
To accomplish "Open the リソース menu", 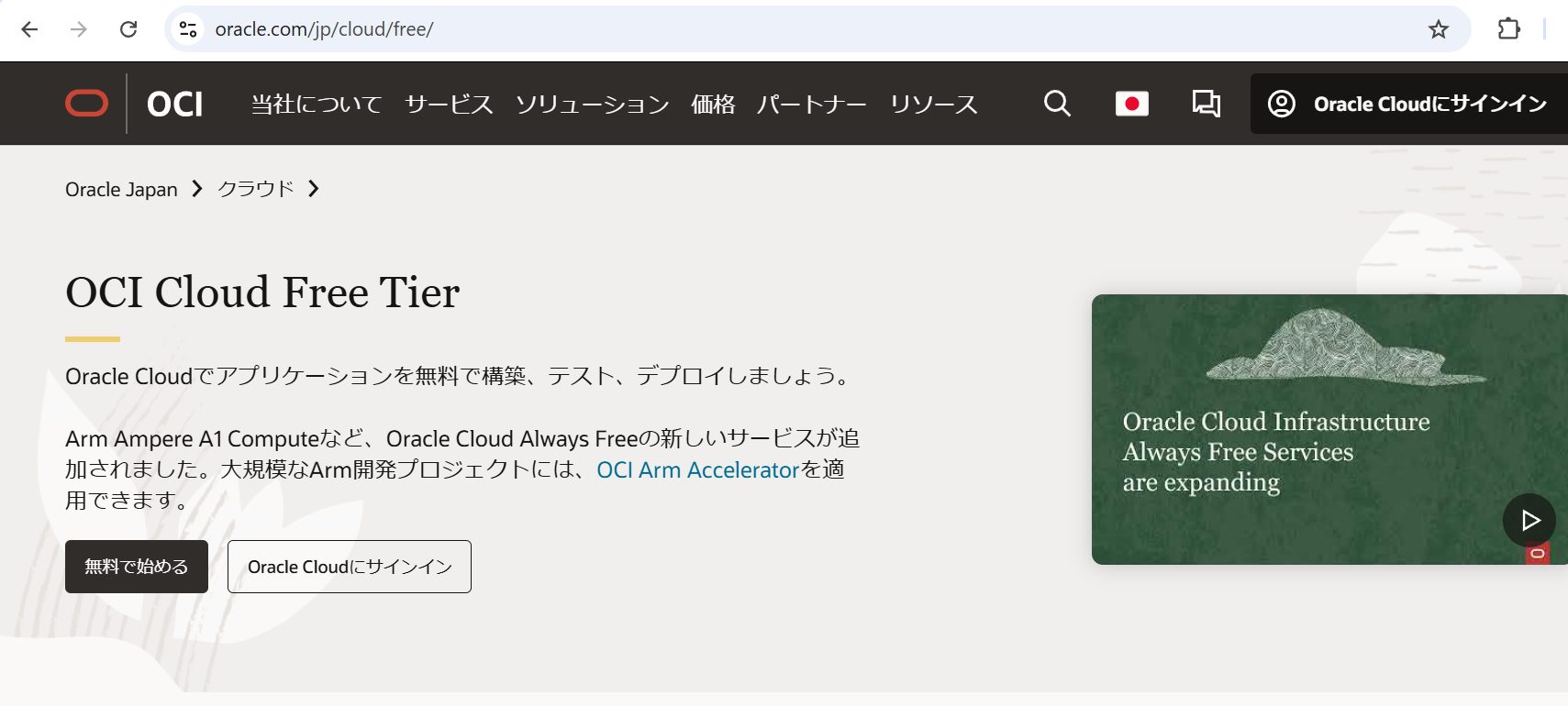I will pos(933,105).
